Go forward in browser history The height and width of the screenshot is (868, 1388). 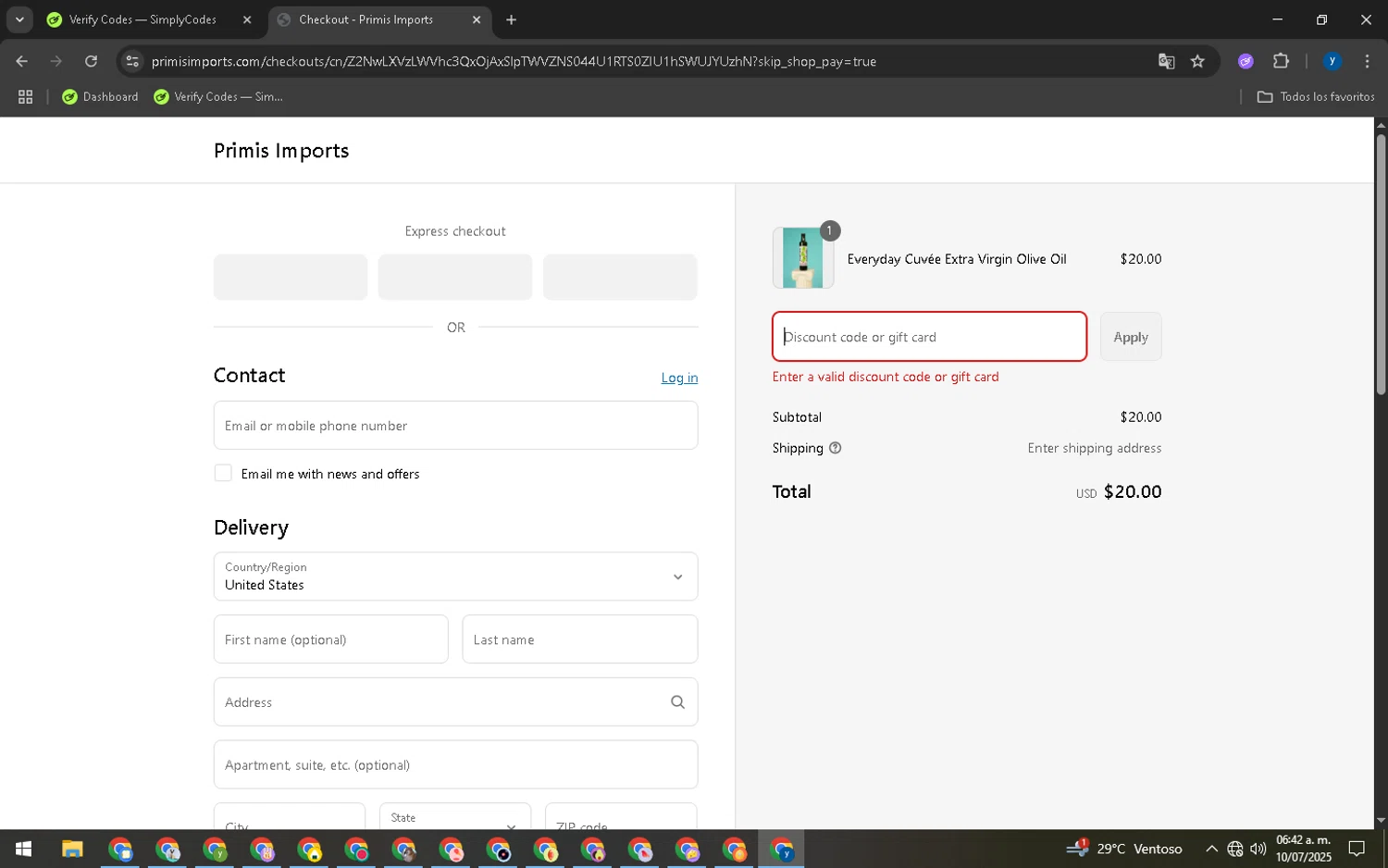56,61
